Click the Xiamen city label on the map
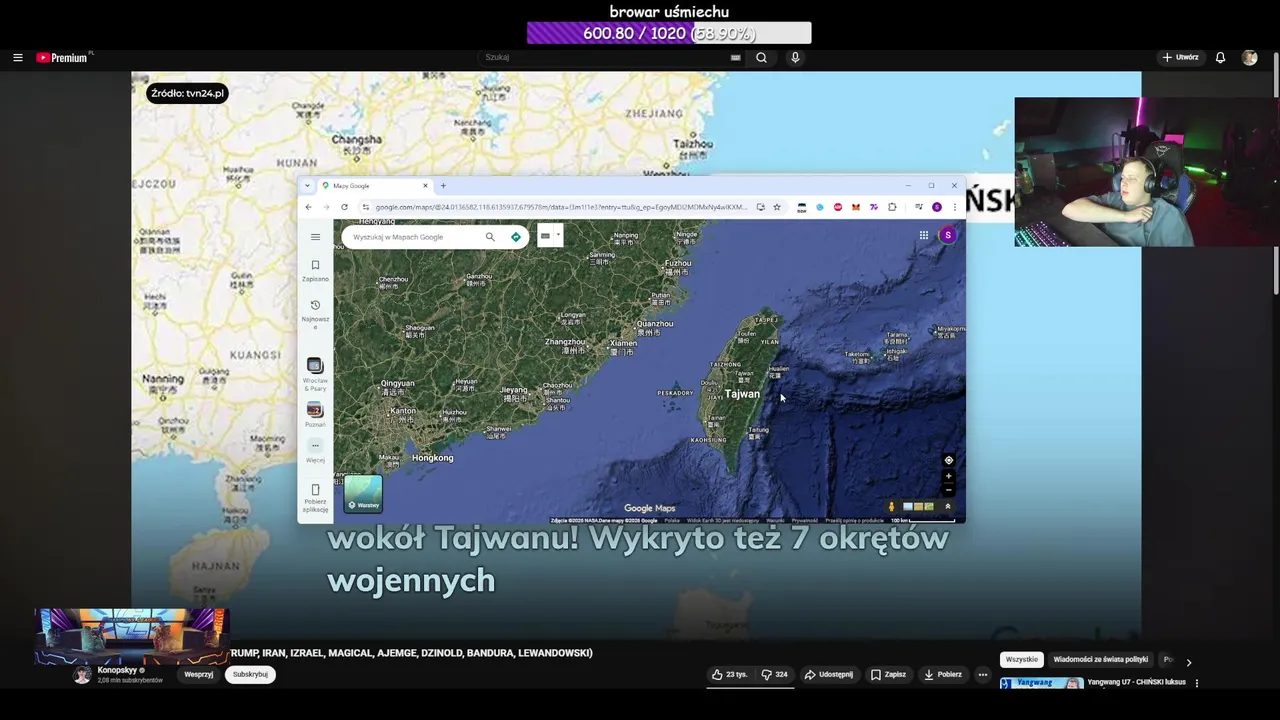 (x=623, y=343)
